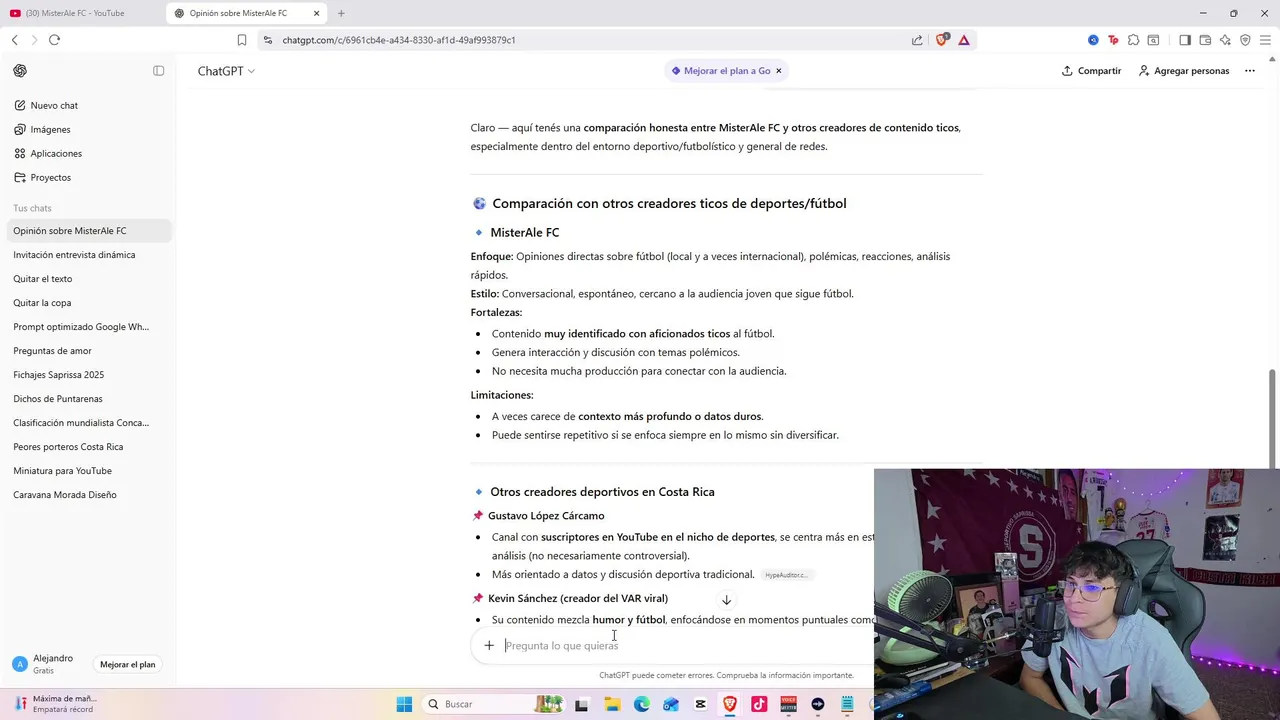Open the Brave Rewards triangle icon
The image size is (1280, 720).
coord(964,40)
